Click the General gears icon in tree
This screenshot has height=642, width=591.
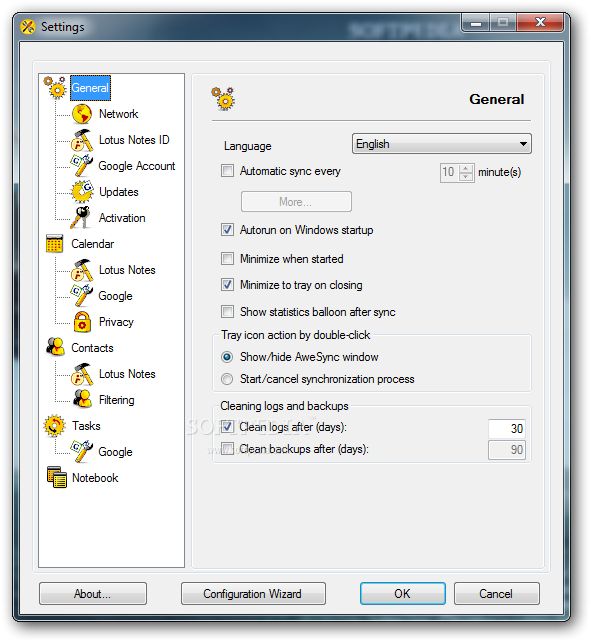55,87
